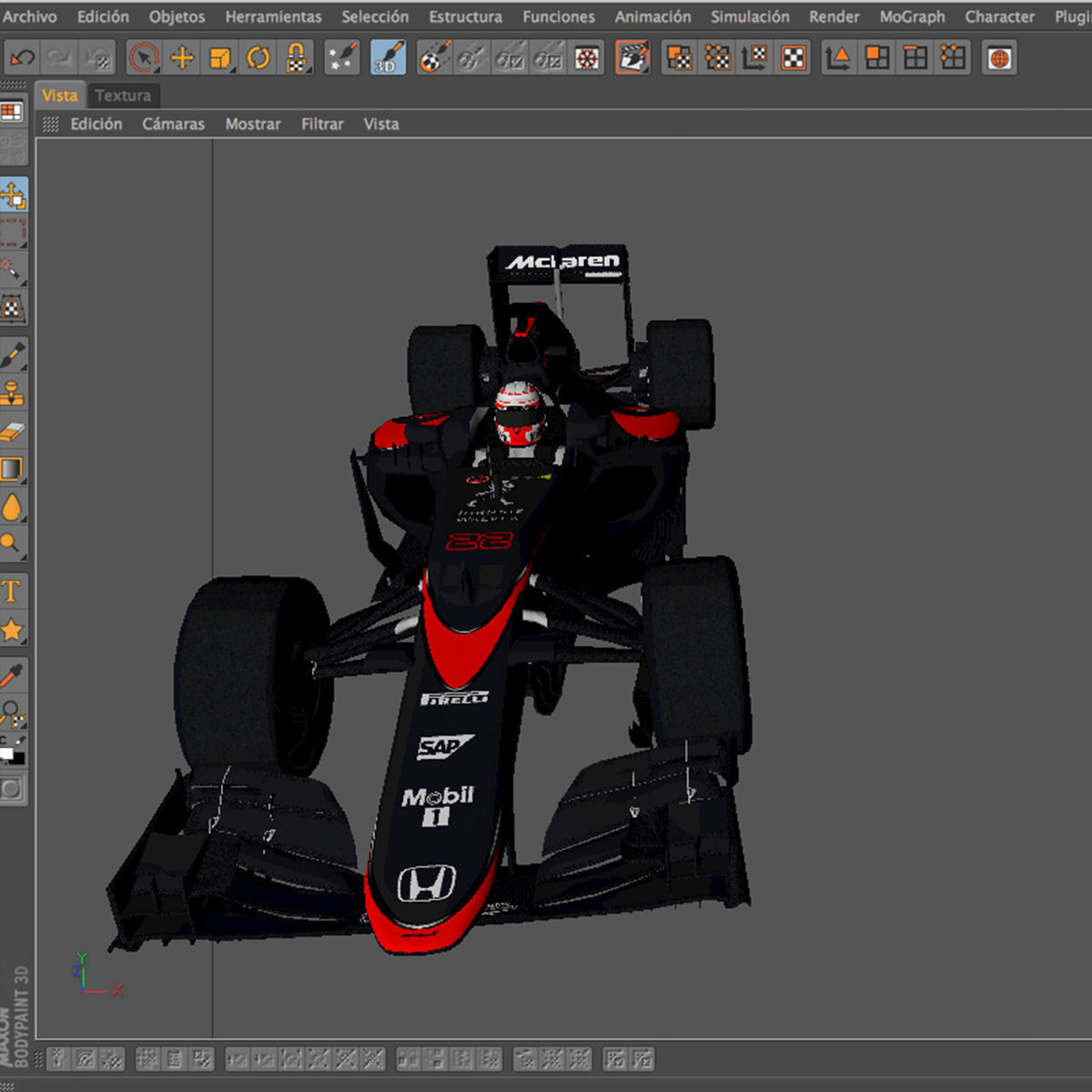1092x1092 pixels.
Task: Select the star Shape tool
Action: (13, 630)
